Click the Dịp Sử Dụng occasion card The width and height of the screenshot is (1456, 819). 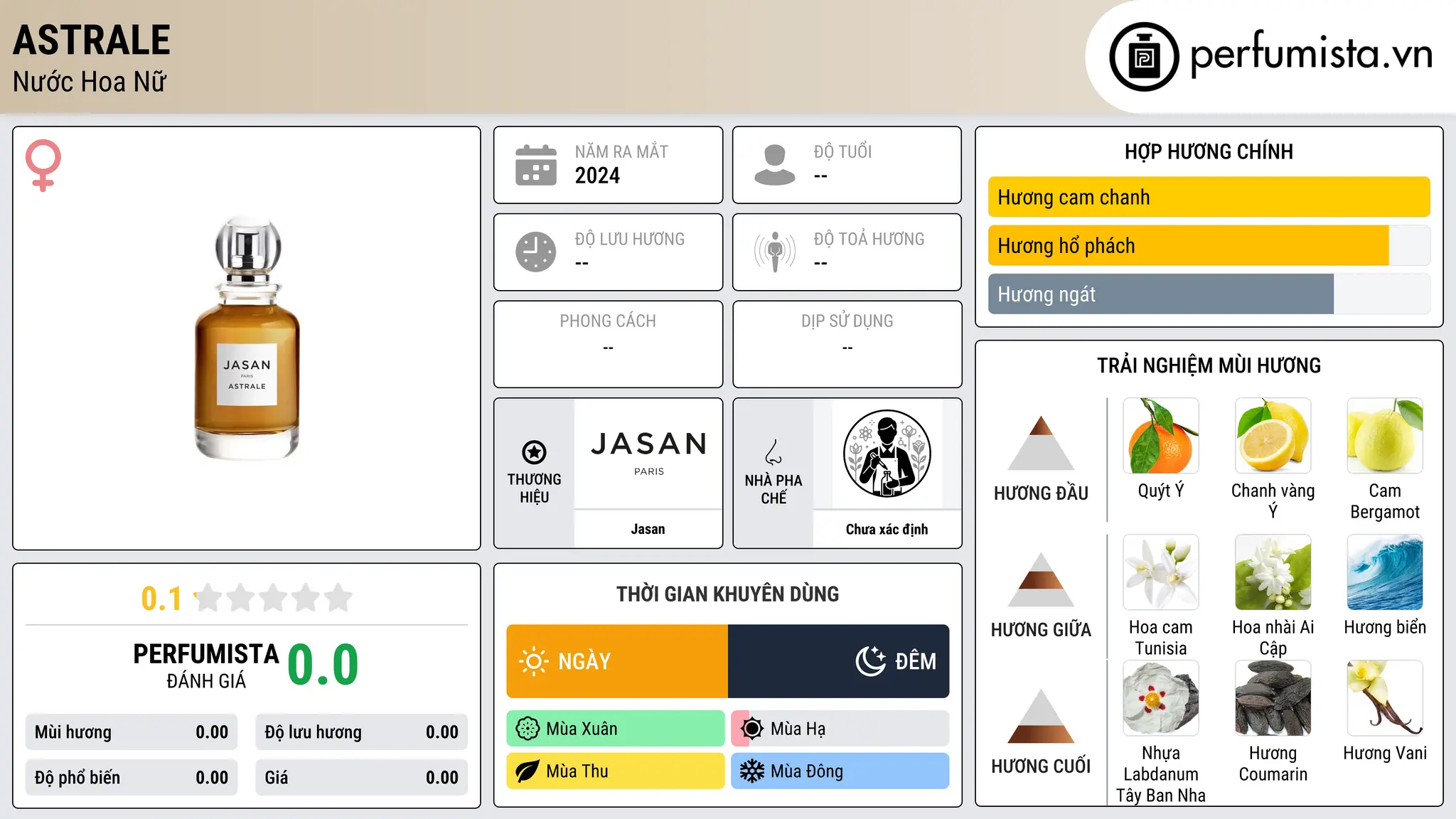tap(847, 344)
